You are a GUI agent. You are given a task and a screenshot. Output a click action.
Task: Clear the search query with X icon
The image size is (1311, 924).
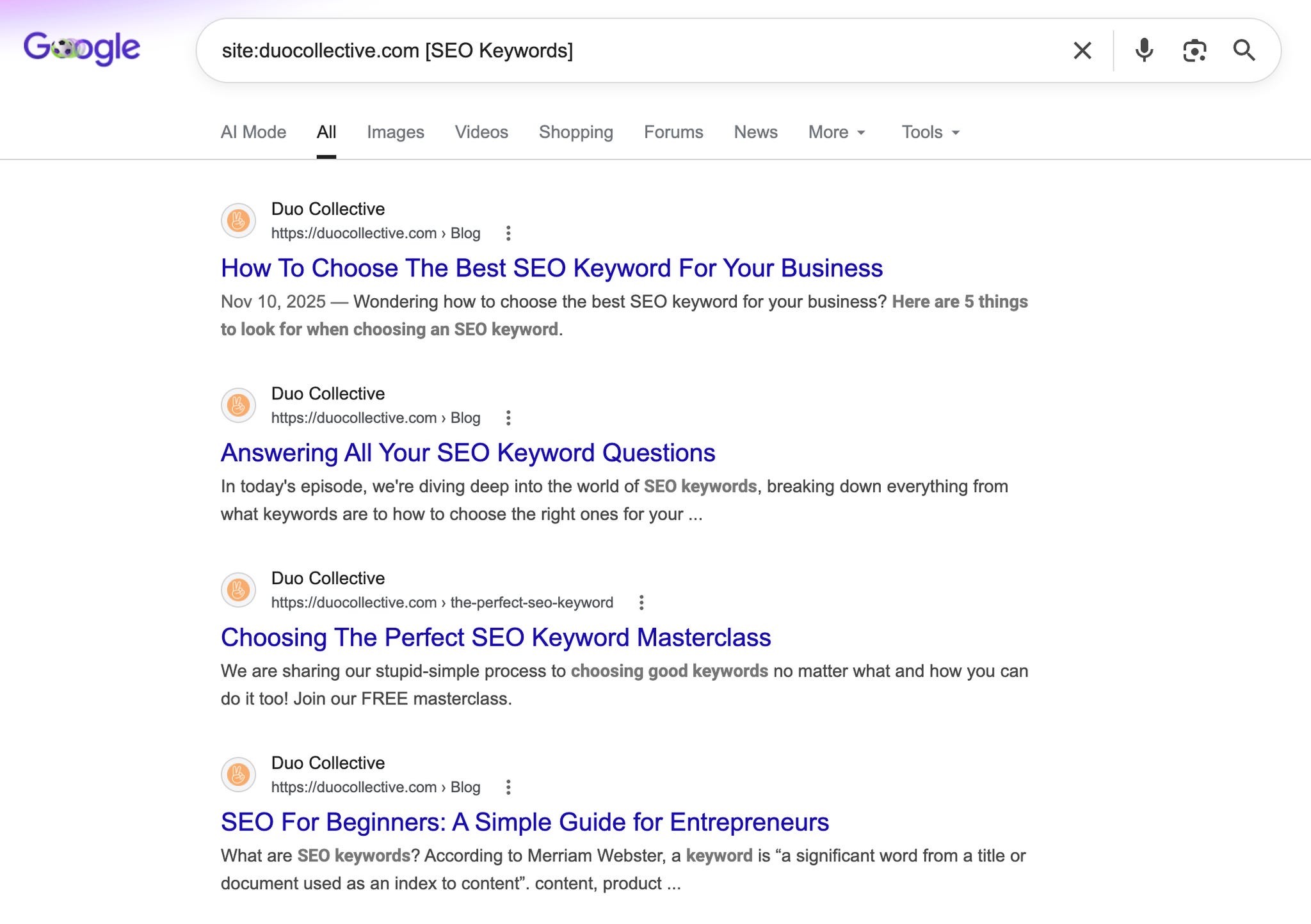click(1082, 51)
